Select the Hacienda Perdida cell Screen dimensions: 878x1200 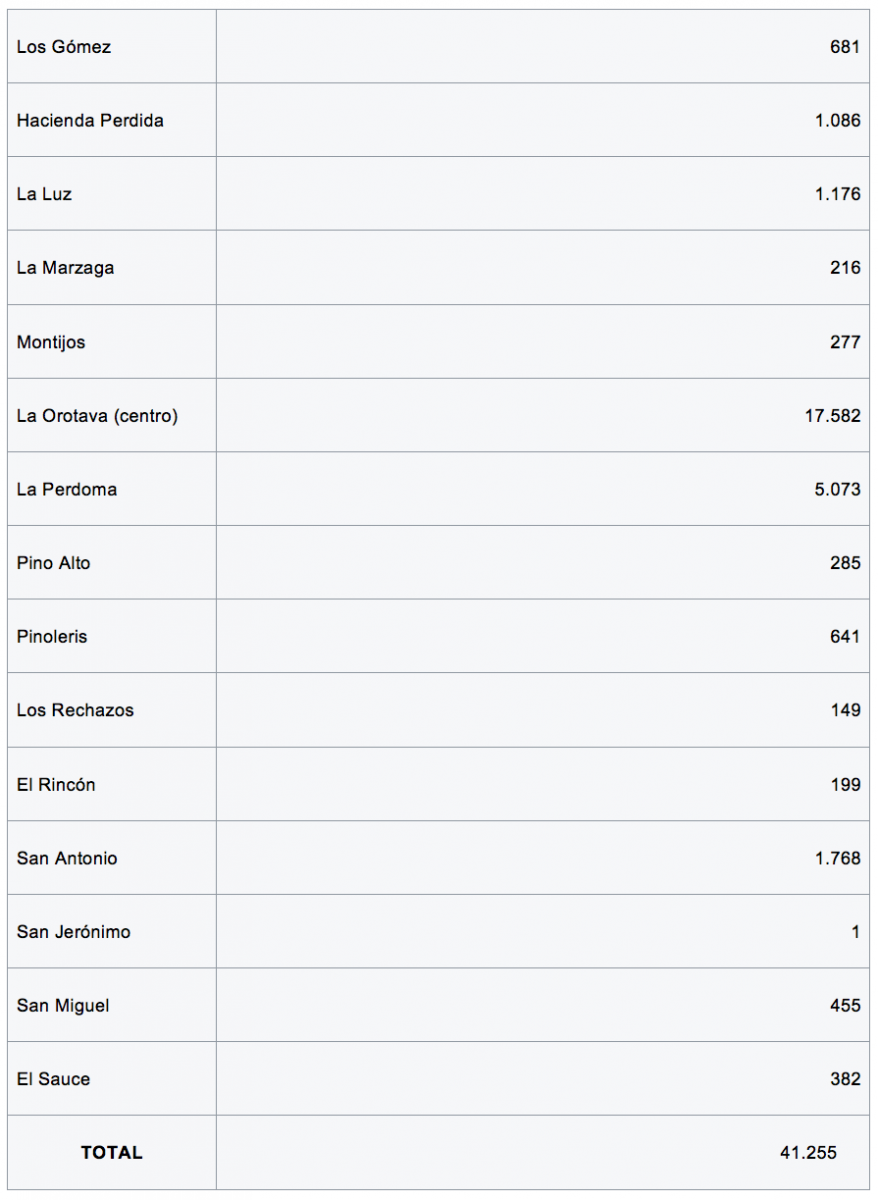(x=90, y=121)
